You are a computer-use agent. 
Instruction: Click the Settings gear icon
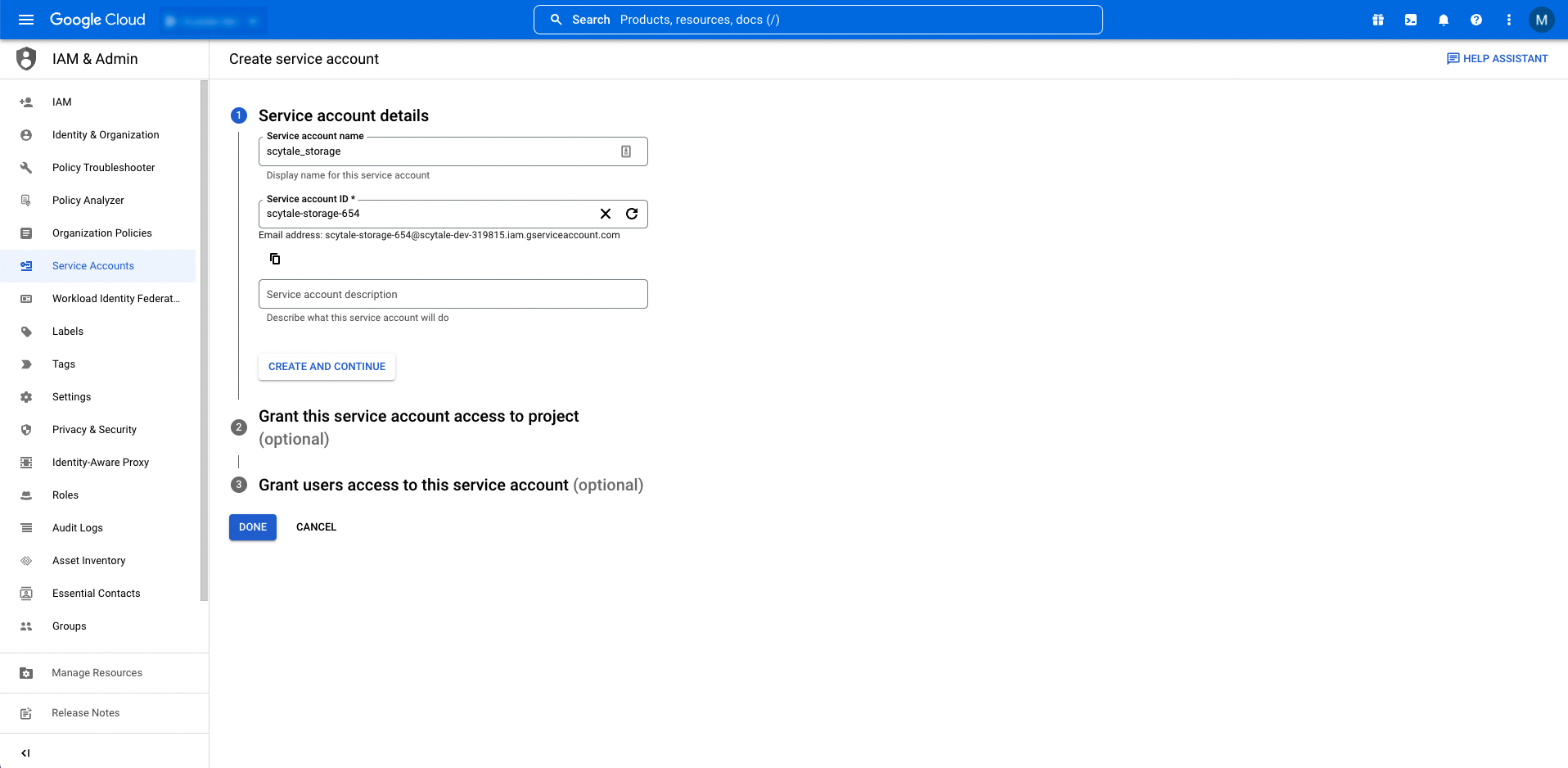[x=26, y=397]
